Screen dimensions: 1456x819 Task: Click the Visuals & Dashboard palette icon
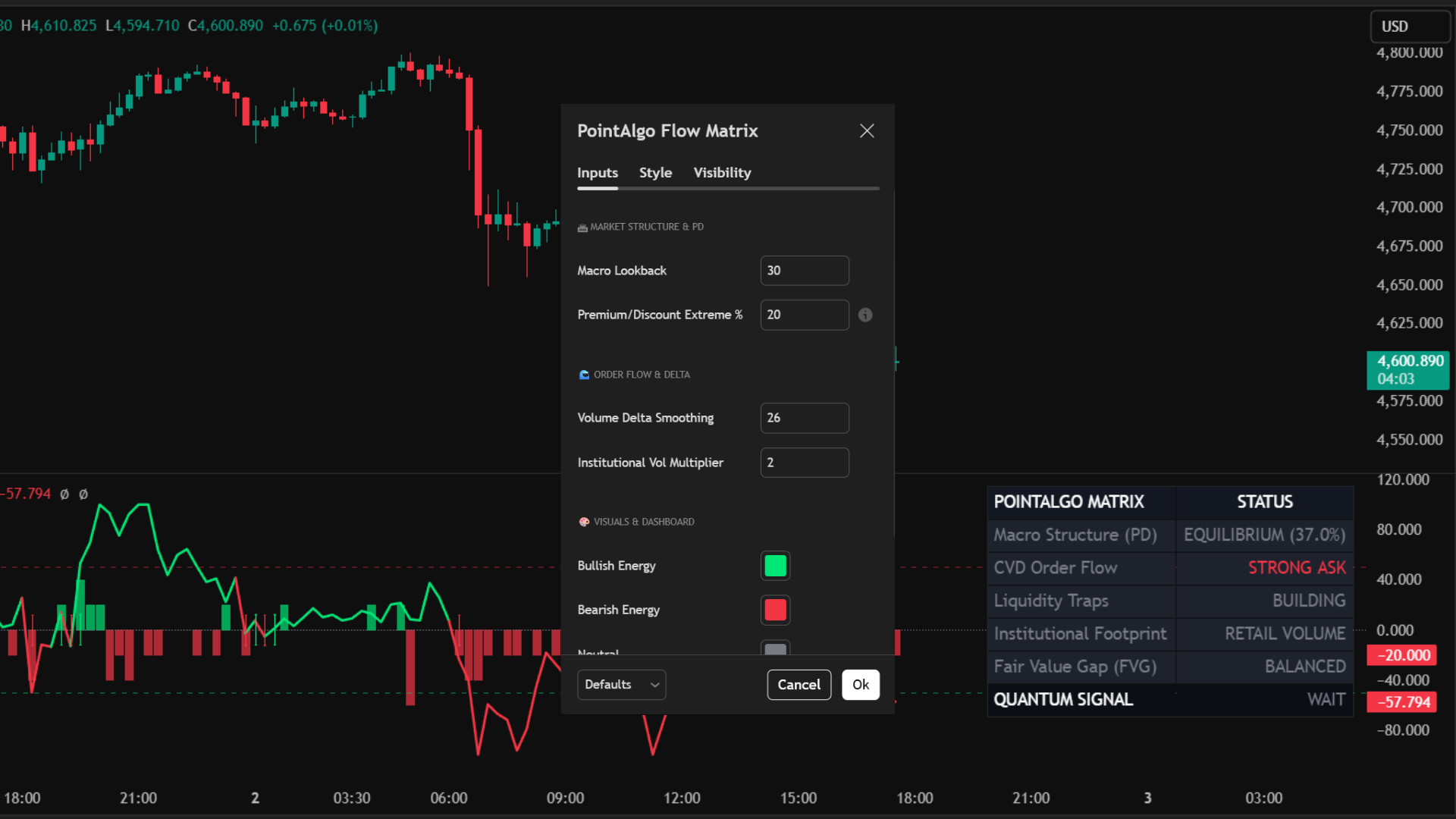pos(583,522)
